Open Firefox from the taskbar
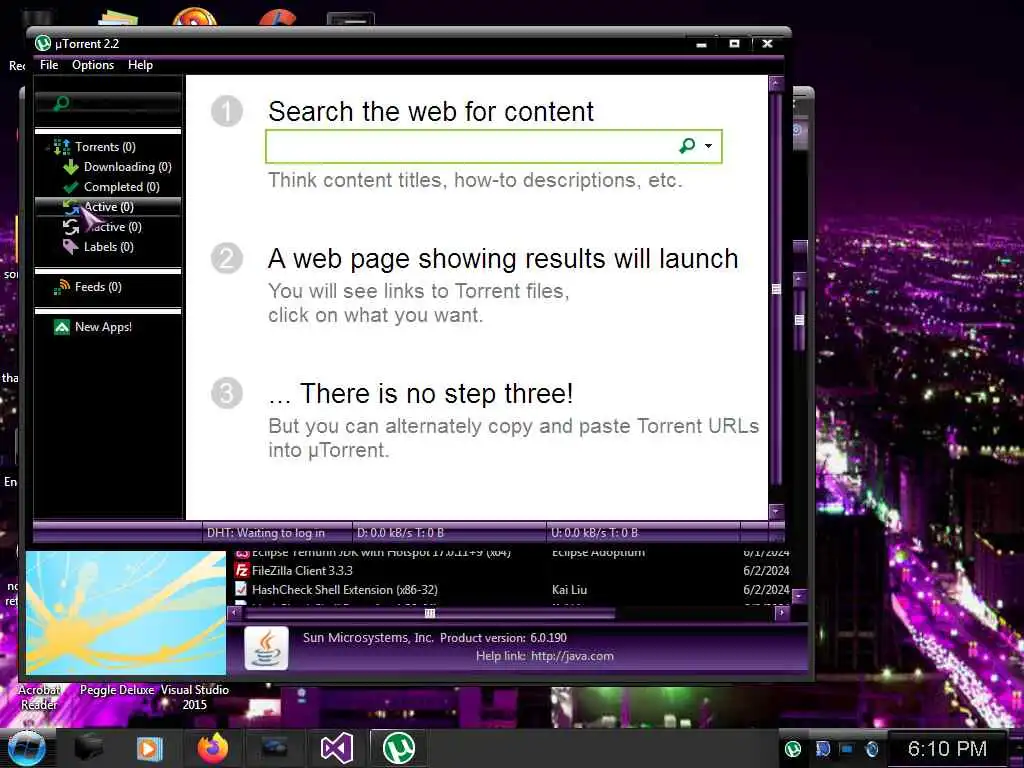Screen dimensions: 1024x768 pos(213,748)
